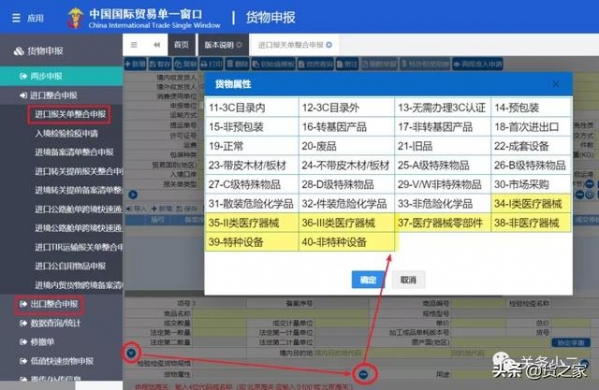Open the hamburger menu beside 应用
Image resolution: width=599 pixels, height=390 pixels.
tap(16, 18)
